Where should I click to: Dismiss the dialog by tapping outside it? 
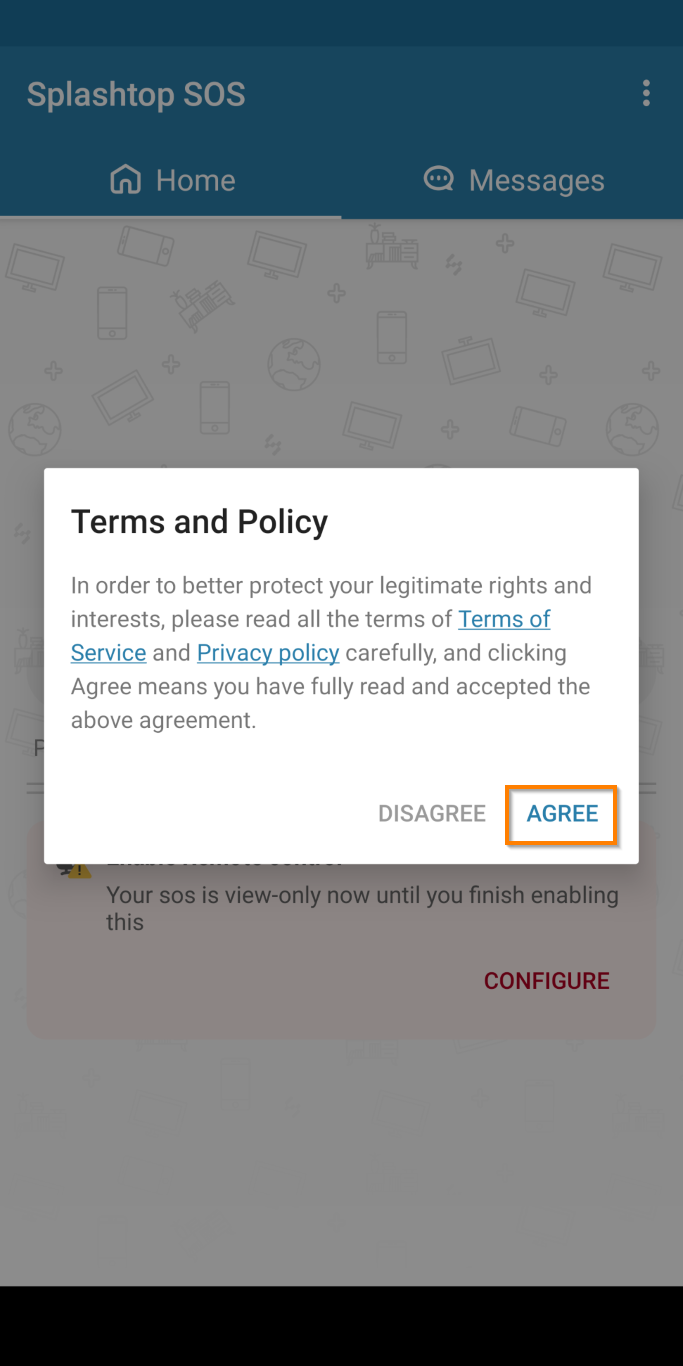[x=341, y=1150]
